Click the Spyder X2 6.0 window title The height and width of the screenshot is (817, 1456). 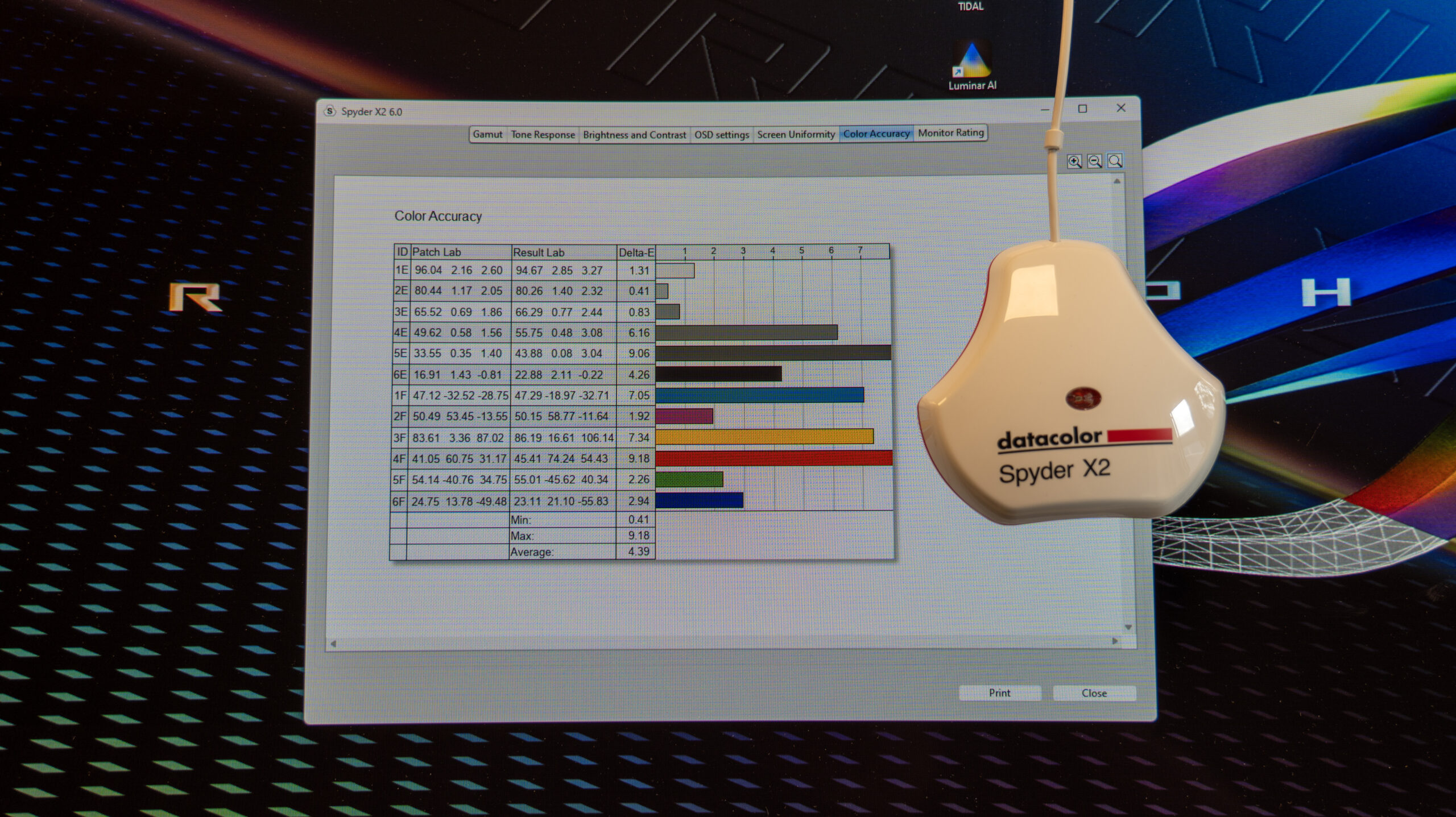(371, 111)
